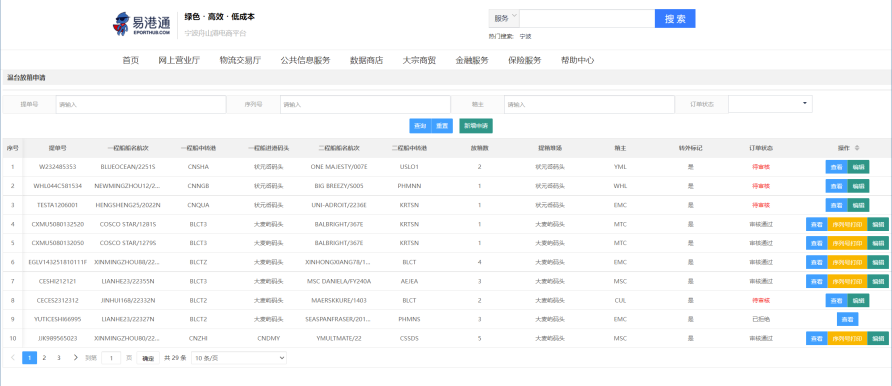This screenshot has width=892, height=386.
Task: Focus the 箱主 filter input
Action: click(x=589, y=104)
